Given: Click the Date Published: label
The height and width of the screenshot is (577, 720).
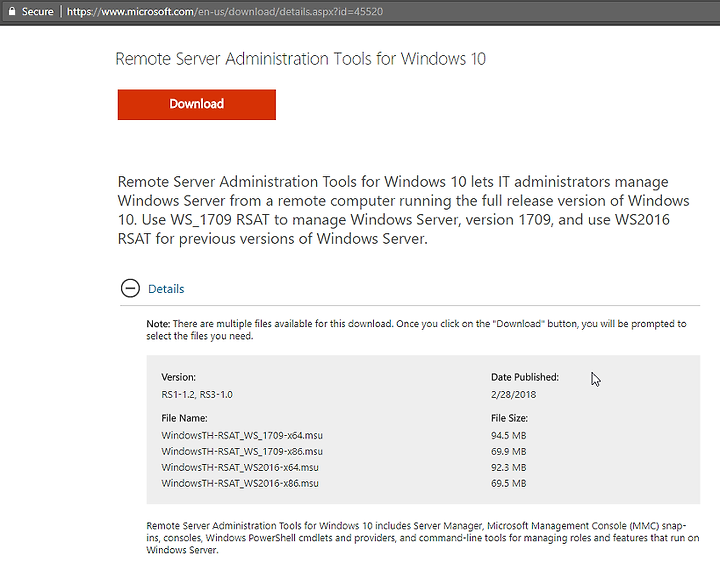Looking at the screenshot, I should pyautogui.click(x=525, y=377).
